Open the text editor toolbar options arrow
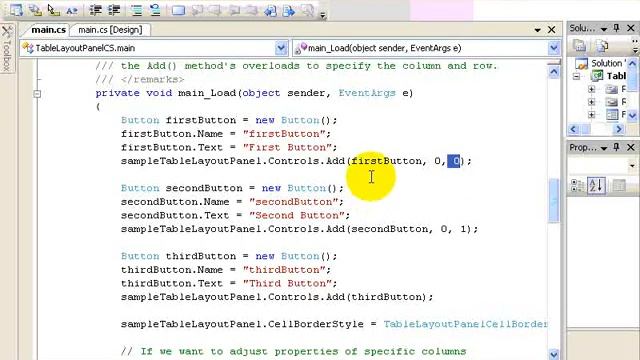Screen dimensions: 640x360 pyautogui.click(x=323, y=15)
